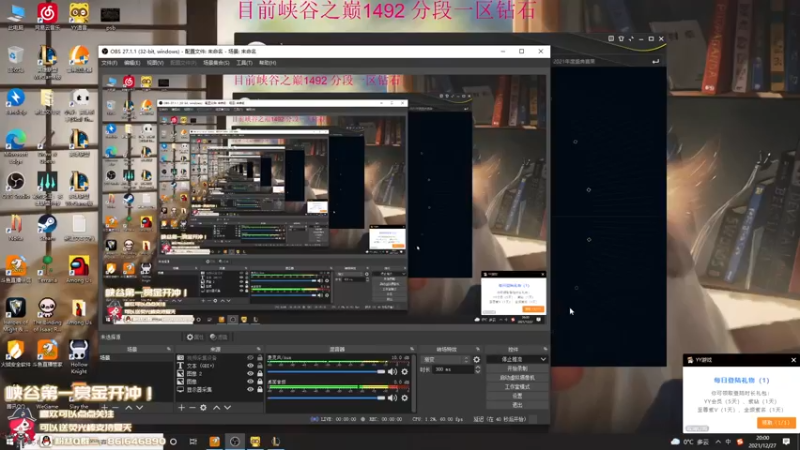Image resolution: width=800 pixels, height=450 pixels.
Task: Toggle lock on 文本 (GDI+) source
Action: (x=260, y=365)
